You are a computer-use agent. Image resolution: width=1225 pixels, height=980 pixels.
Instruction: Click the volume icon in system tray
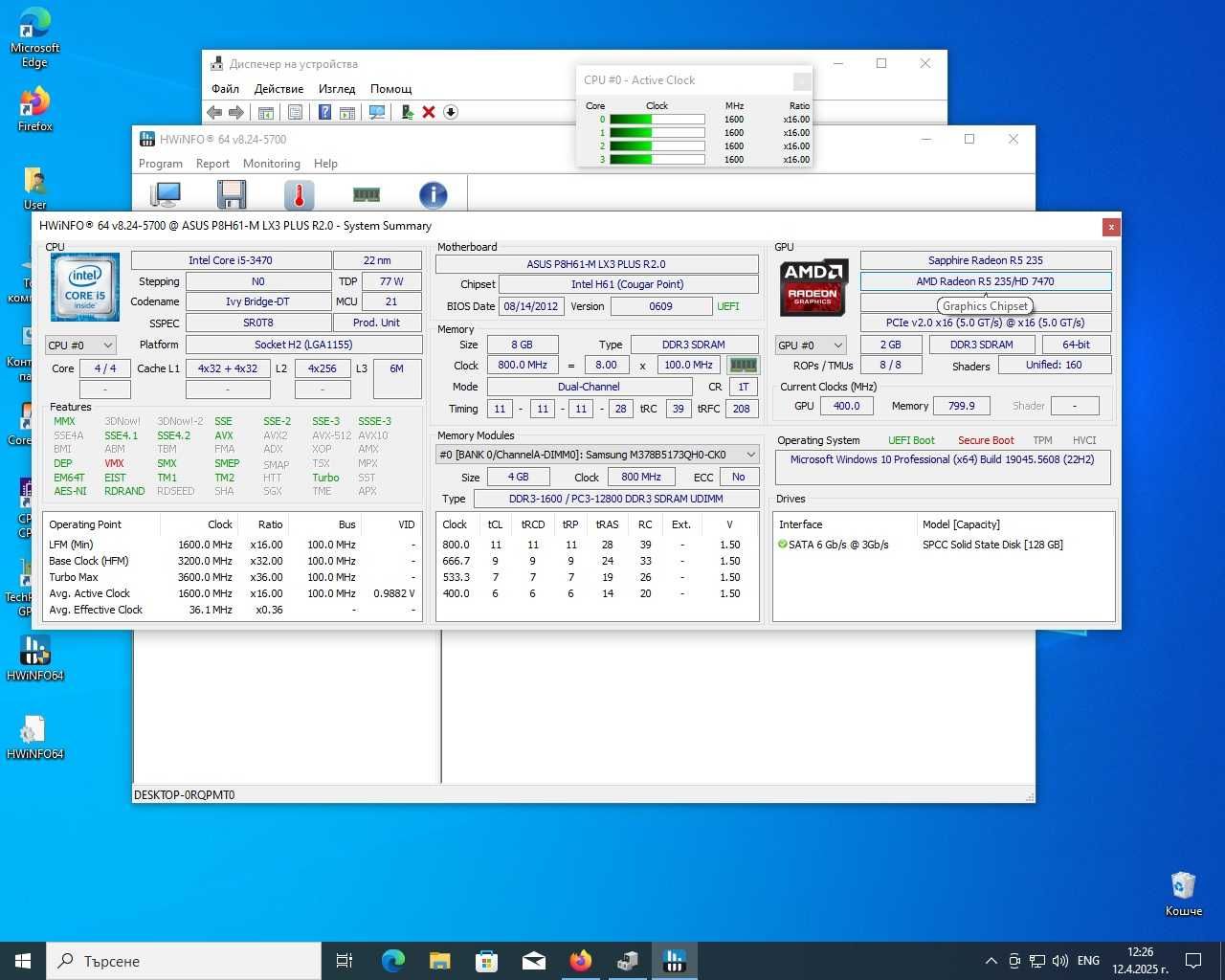pos(1060,961)
